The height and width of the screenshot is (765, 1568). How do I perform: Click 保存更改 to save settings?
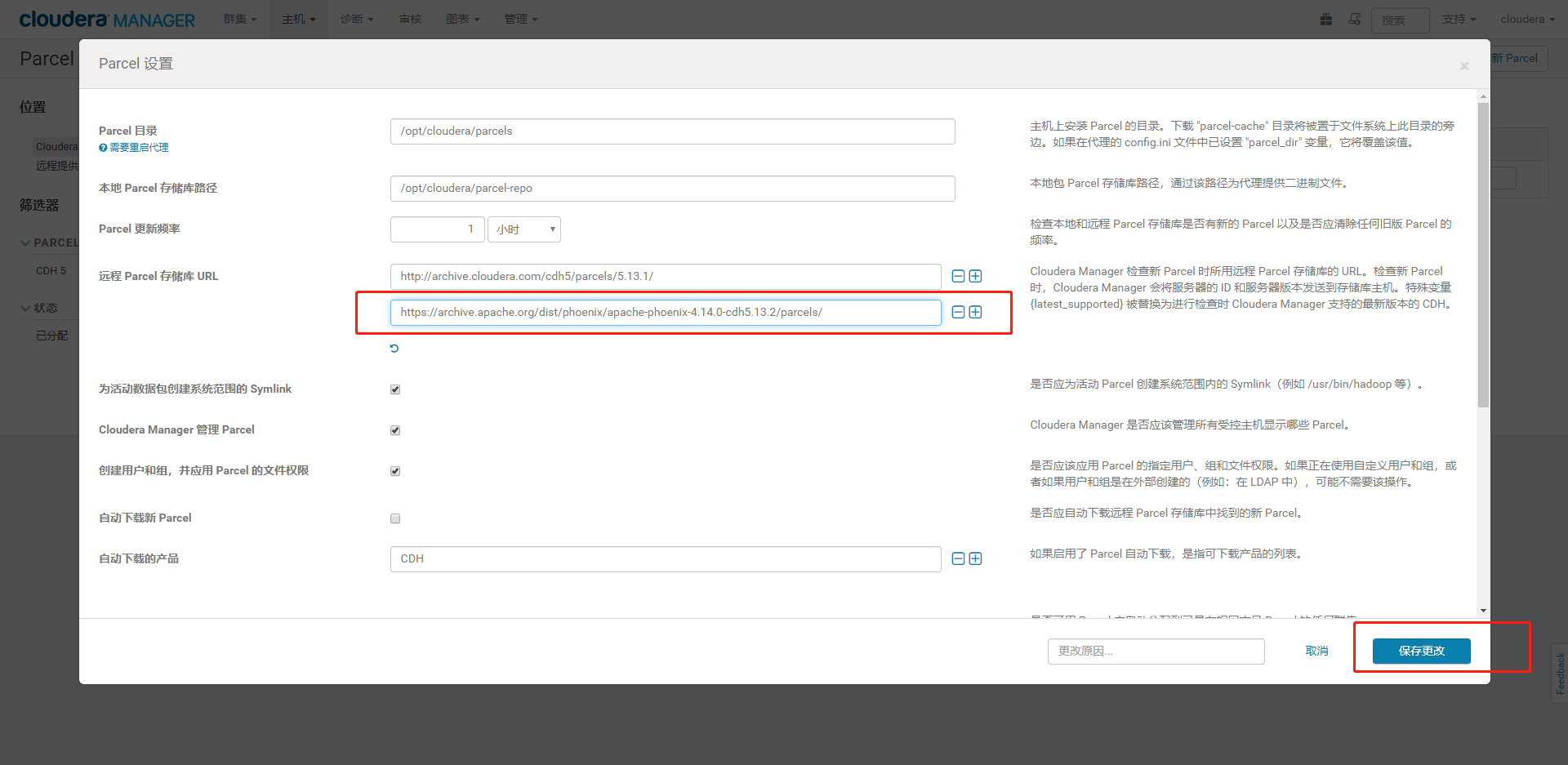(x=1422, y=651)
